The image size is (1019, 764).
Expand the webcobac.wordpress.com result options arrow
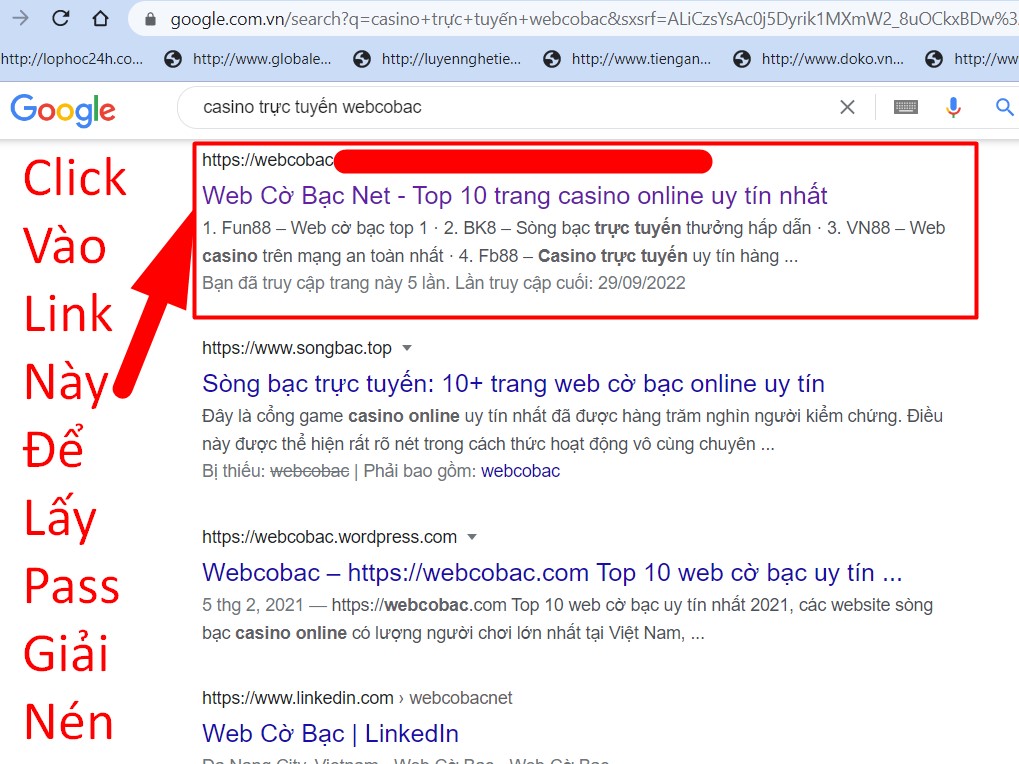(x=472, y=537)
